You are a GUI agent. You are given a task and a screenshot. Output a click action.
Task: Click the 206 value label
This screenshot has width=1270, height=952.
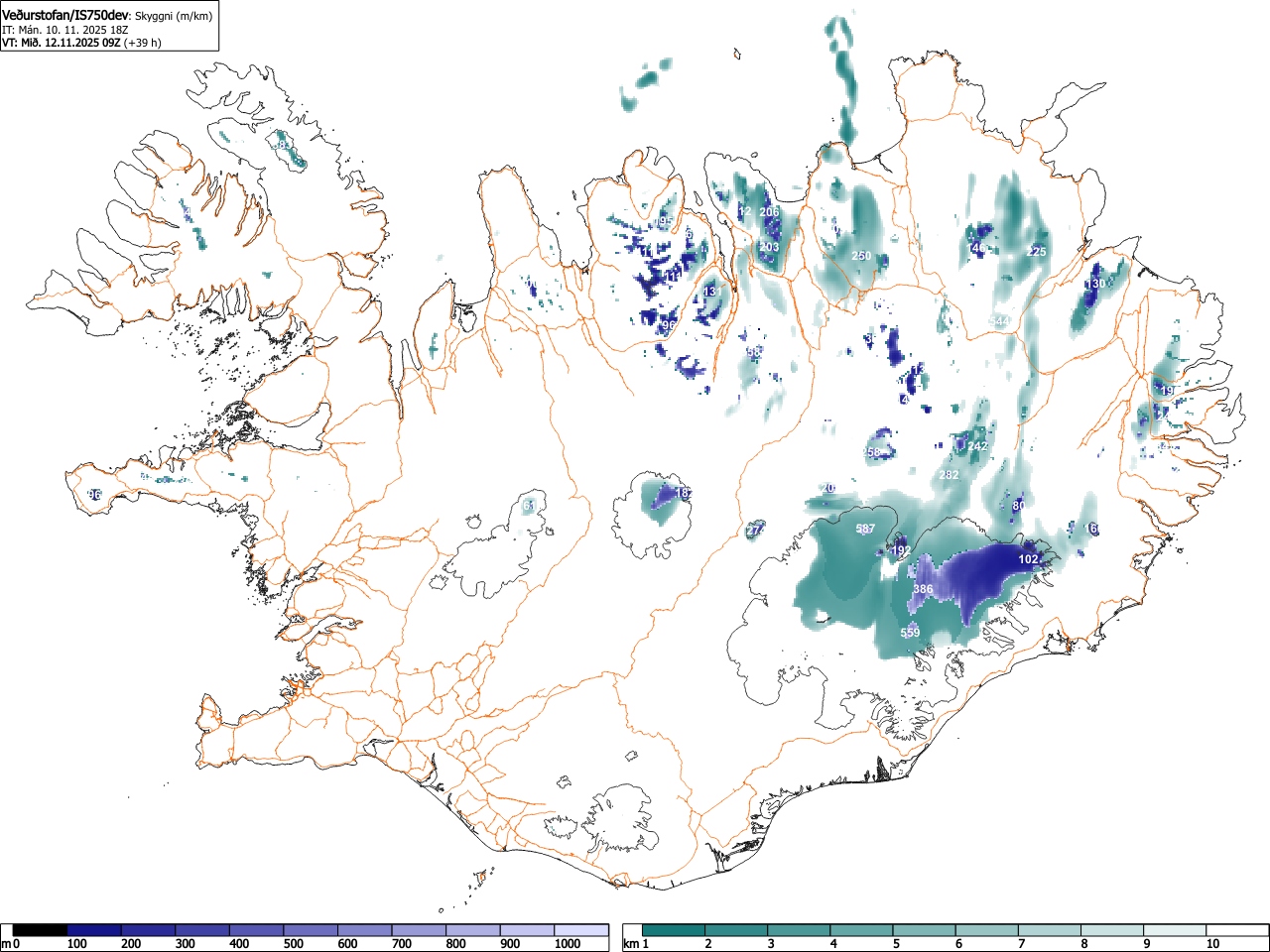click(x=770, y=212)
